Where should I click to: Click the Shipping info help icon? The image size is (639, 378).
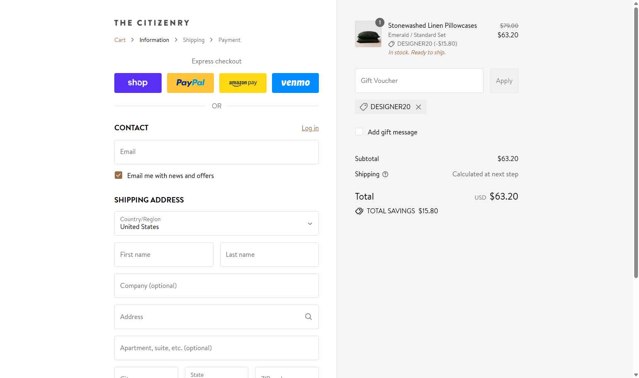(385, 174)
